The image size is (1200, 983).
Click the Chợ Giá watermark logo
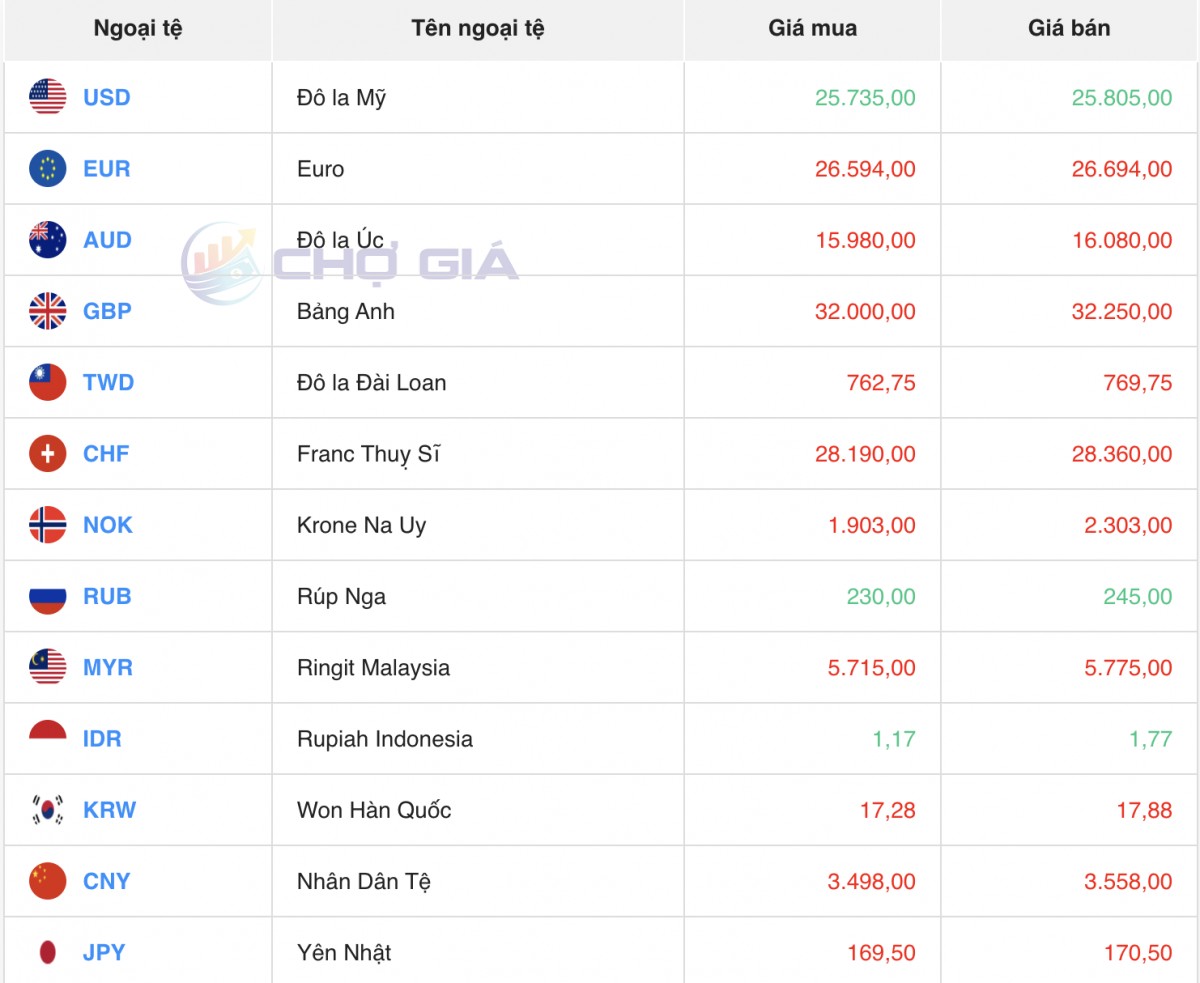tap(350, 263)
